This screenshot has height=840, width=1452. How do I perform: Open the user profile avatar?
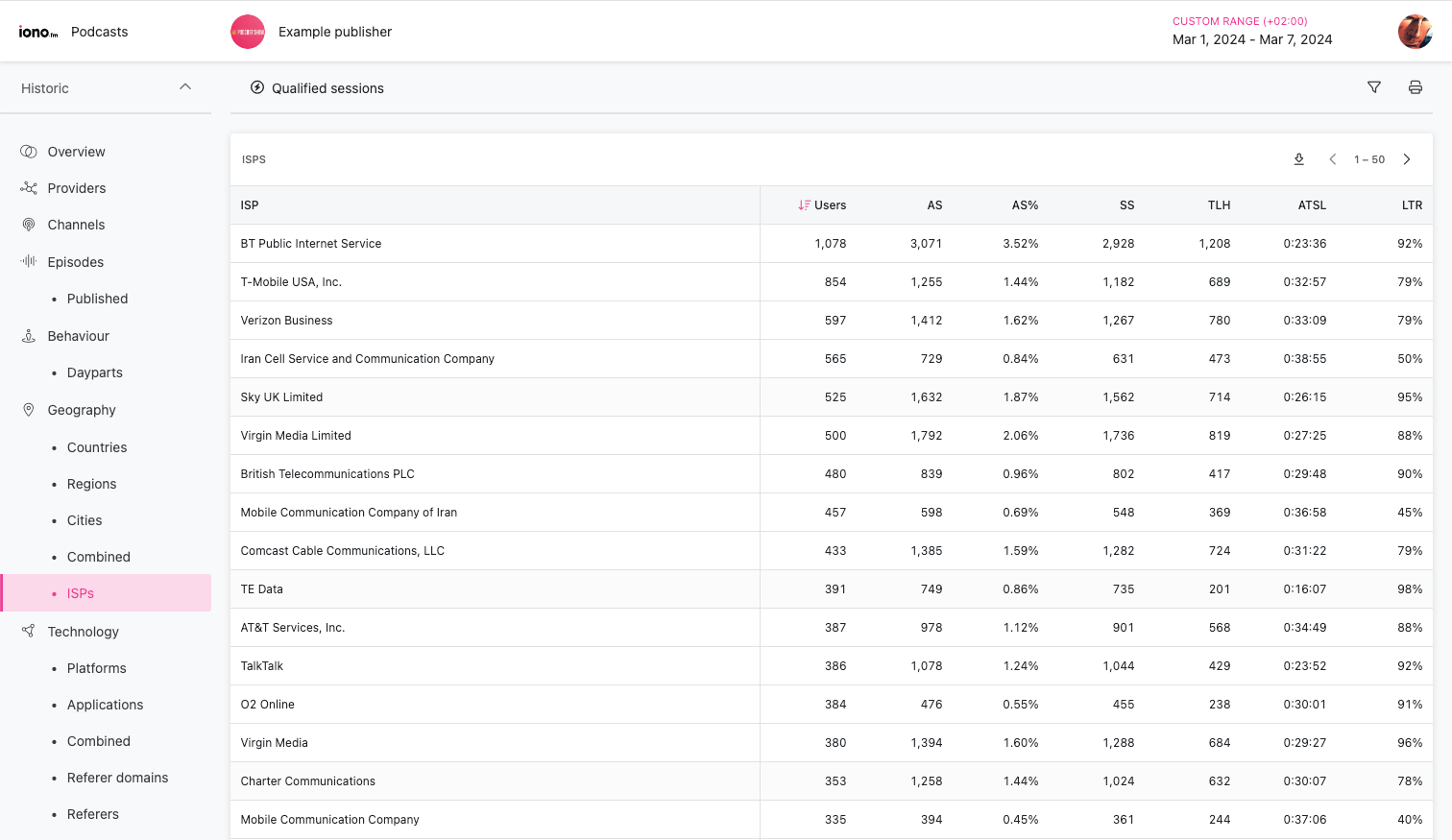coord(1415,32)
